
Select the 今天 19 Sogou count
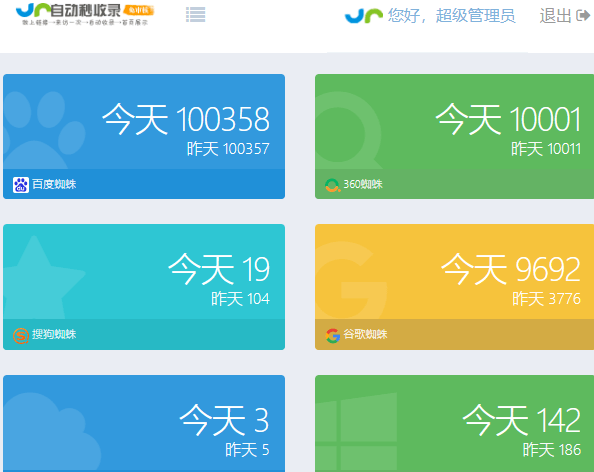(219, 269)
